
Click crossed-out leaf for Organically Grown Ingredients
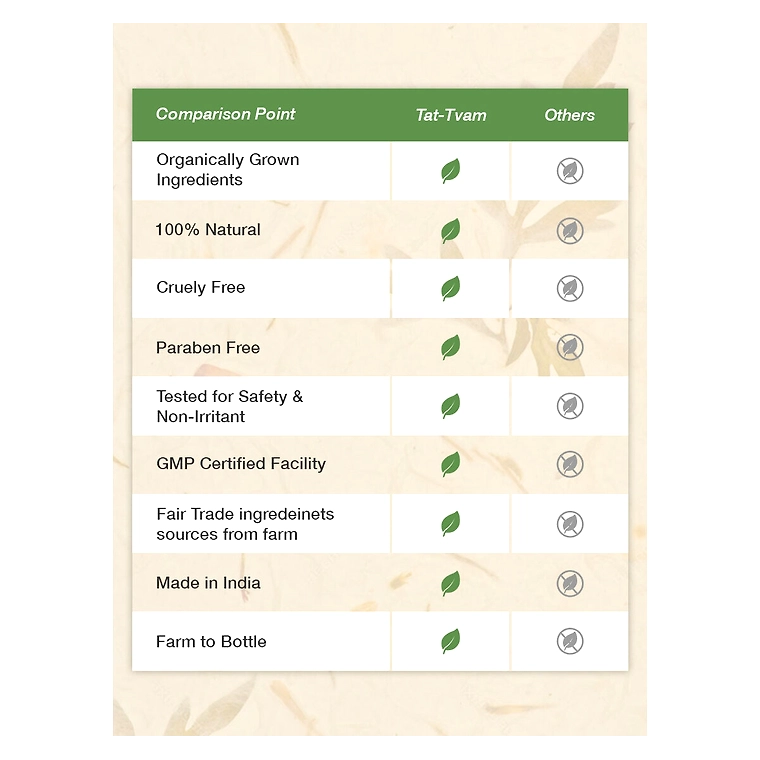pyautogui.click(x=570, y=171)
